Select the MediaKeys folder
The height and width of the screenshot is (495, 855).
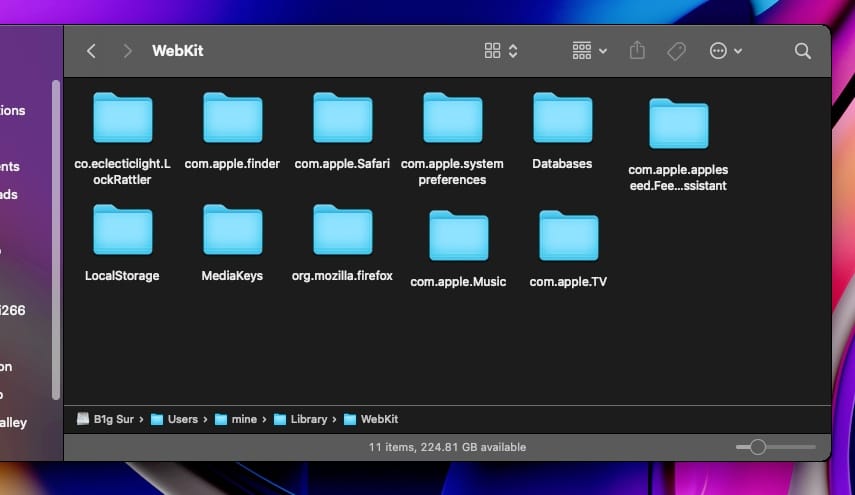tap(232, 230)
